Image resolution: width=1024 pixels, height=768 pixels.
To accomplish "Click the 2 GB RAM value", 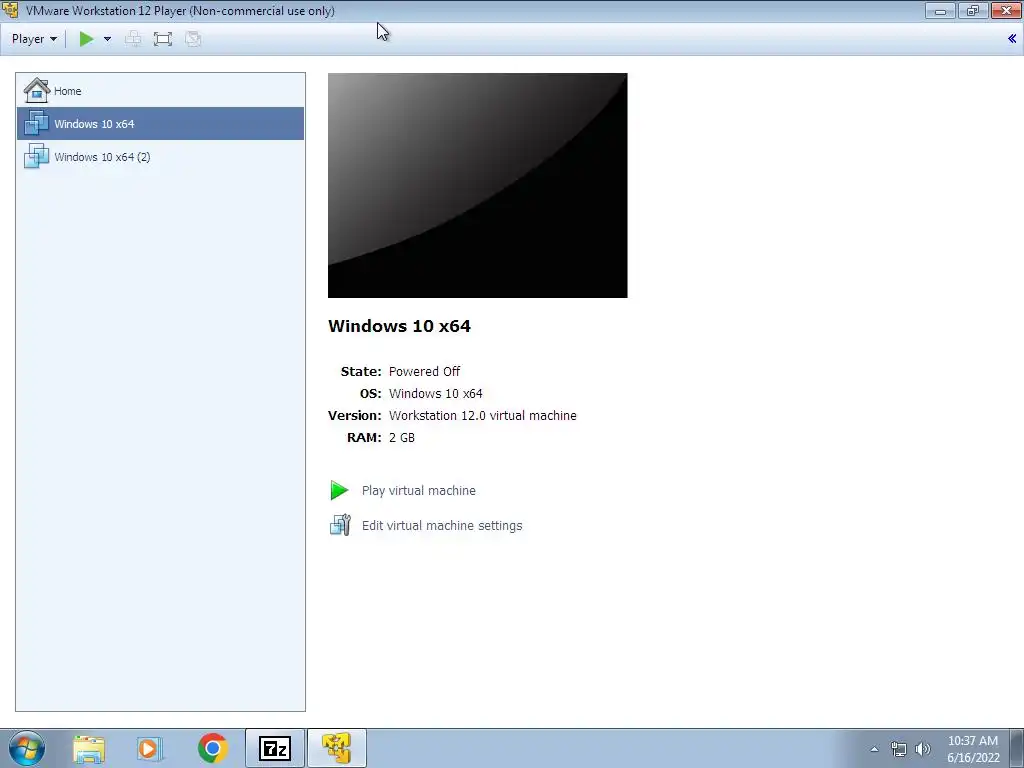I will click(402, 438).
